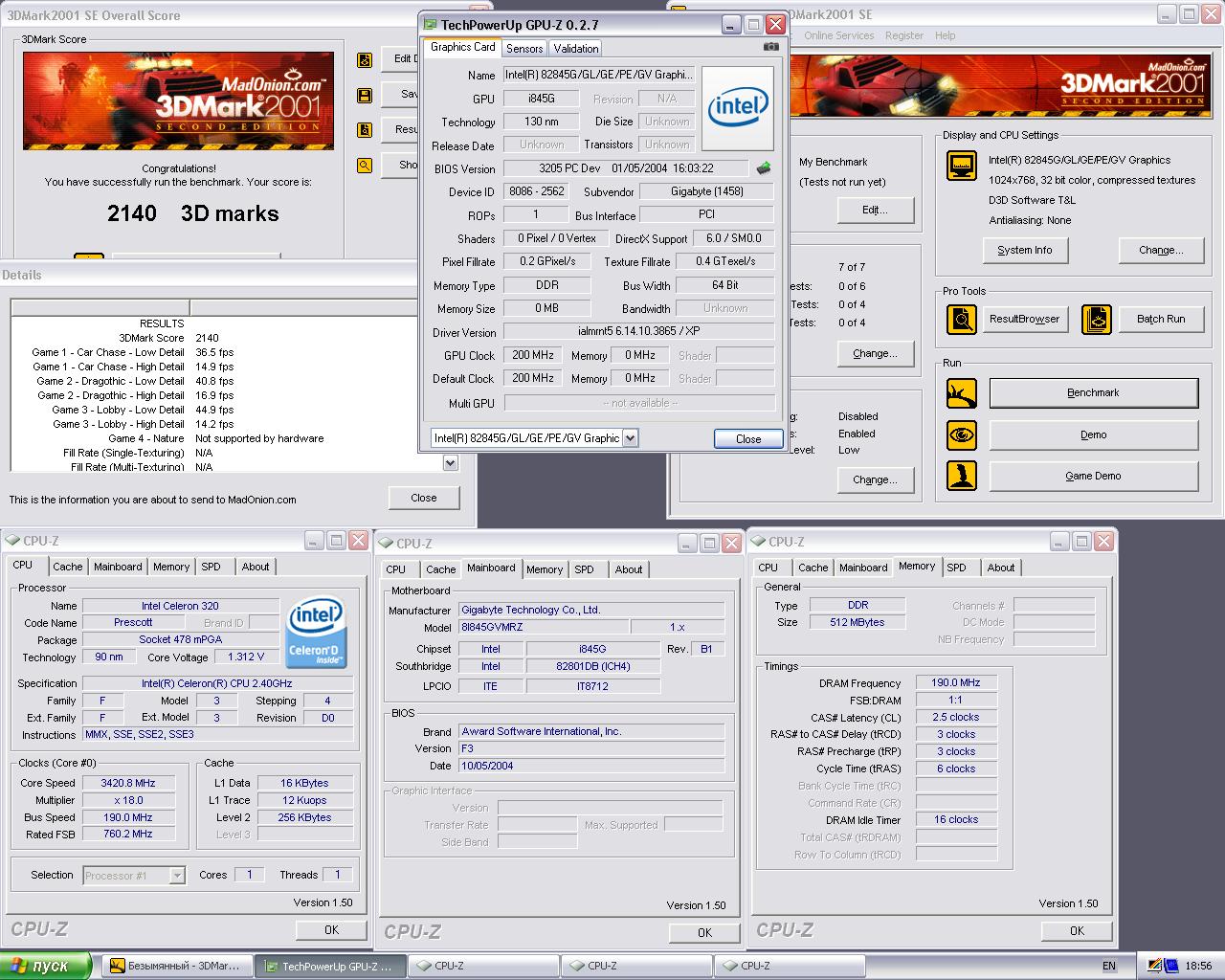
Task: Click the Details list scroll down arrow
Action: point(451,463)
